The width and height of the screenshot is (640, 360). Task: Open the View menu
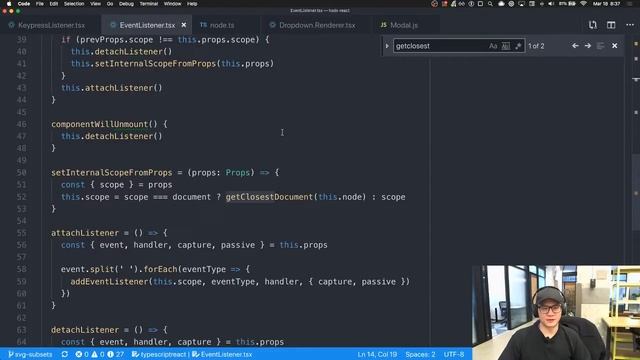(96, 4)
